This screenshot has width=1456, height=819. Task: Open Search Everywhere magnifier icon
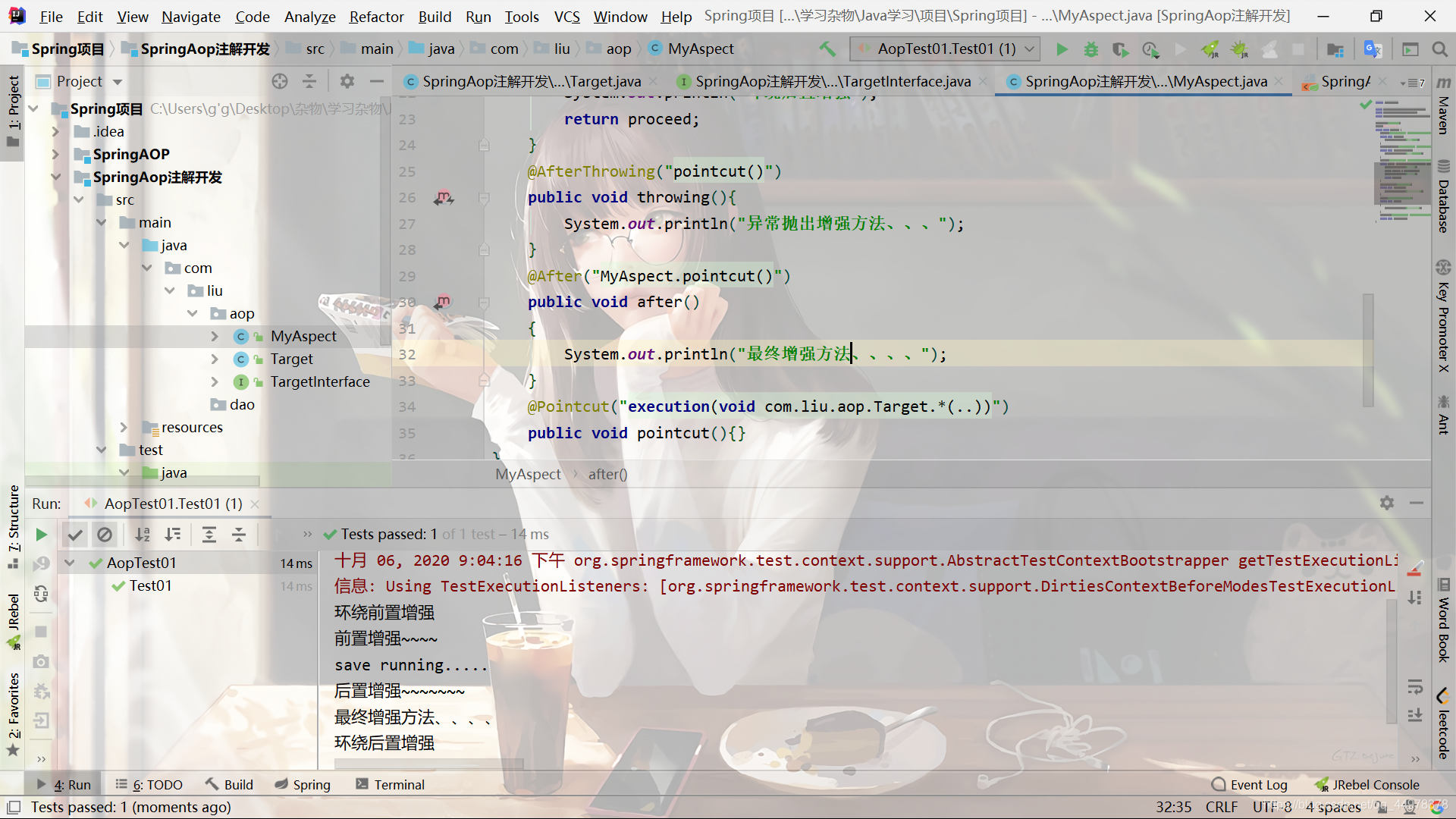point(1439,49)
